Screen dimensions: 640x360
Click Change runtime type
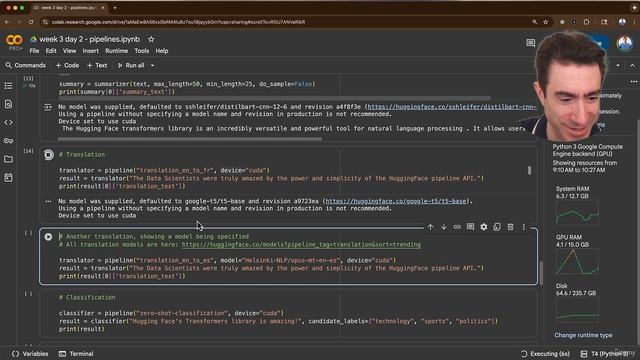click(x=583, y=335)
